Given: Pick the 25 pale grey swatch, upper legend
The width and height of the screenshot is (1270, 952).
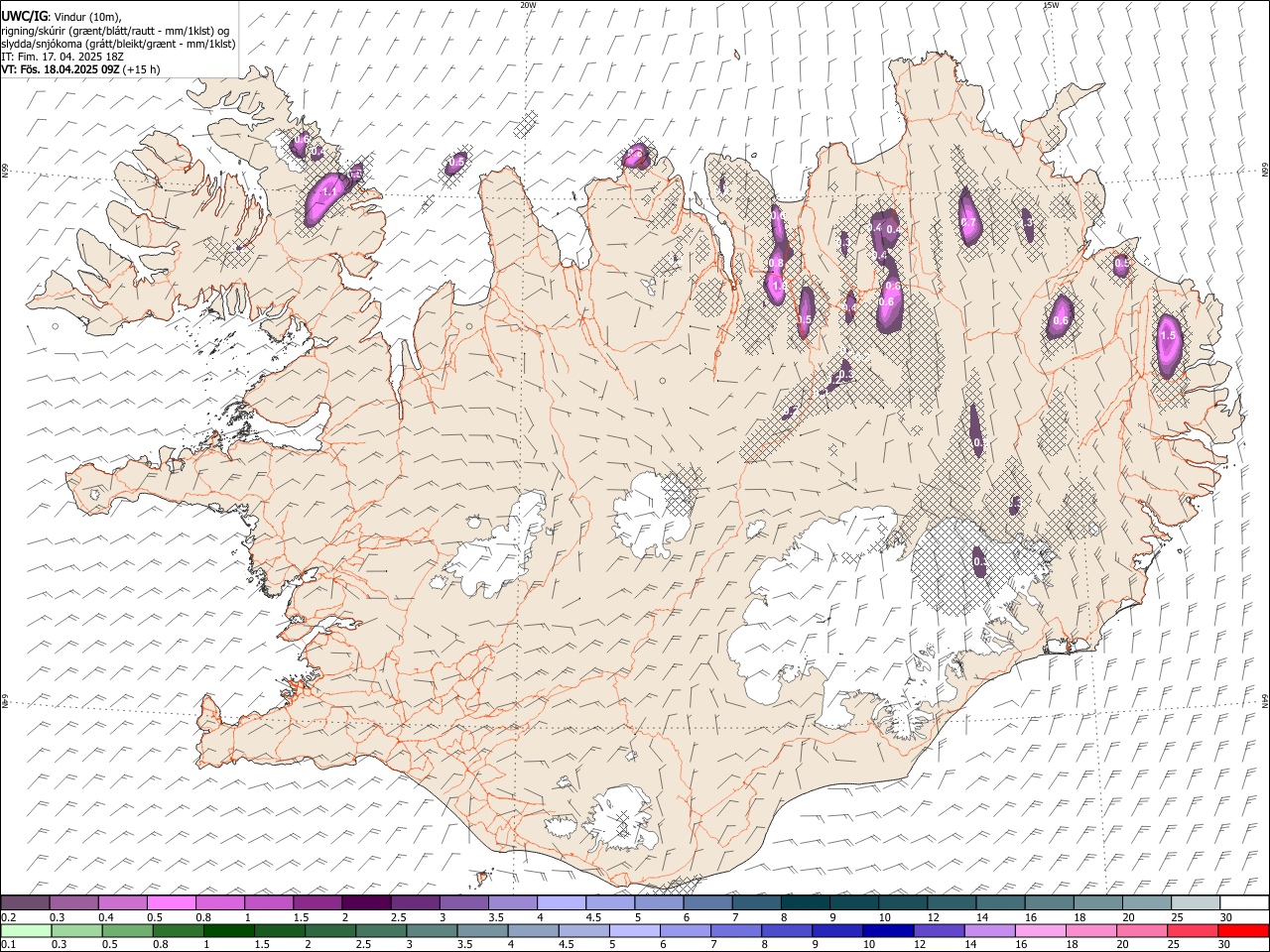Looking at the screenshot, I should 1196,902.
